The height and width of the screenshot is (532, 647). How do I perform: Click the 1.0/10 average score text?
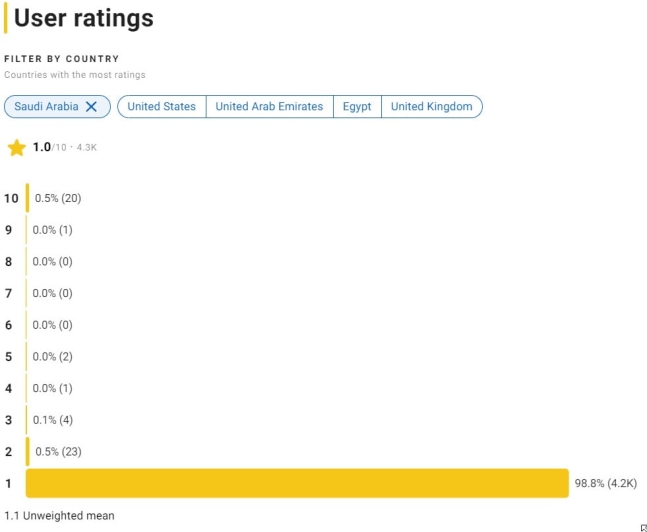coord(50,147)
